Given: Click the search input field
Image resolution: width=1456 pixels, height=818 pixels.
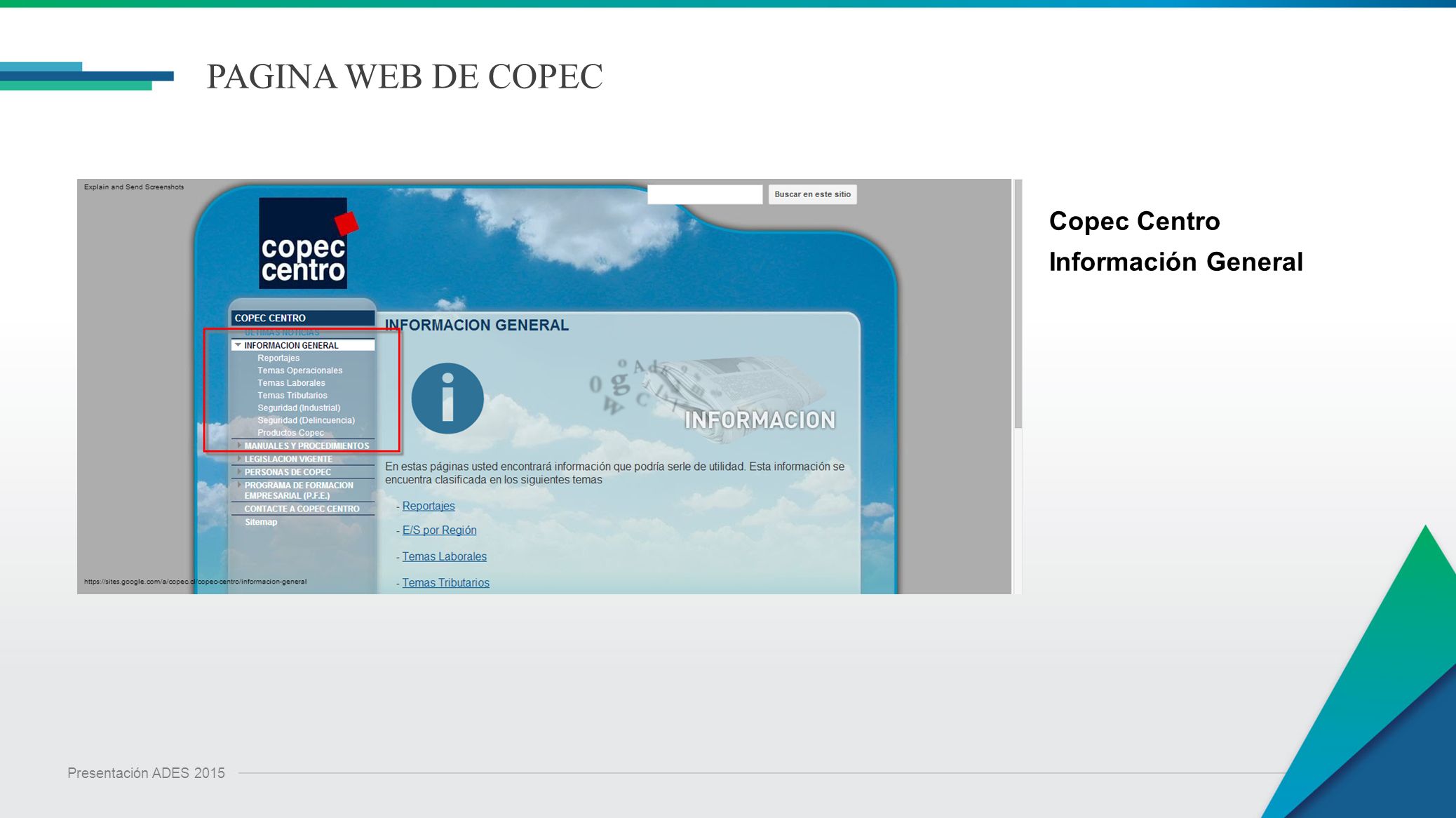Looking at the screenshot, I should point(705,194).
